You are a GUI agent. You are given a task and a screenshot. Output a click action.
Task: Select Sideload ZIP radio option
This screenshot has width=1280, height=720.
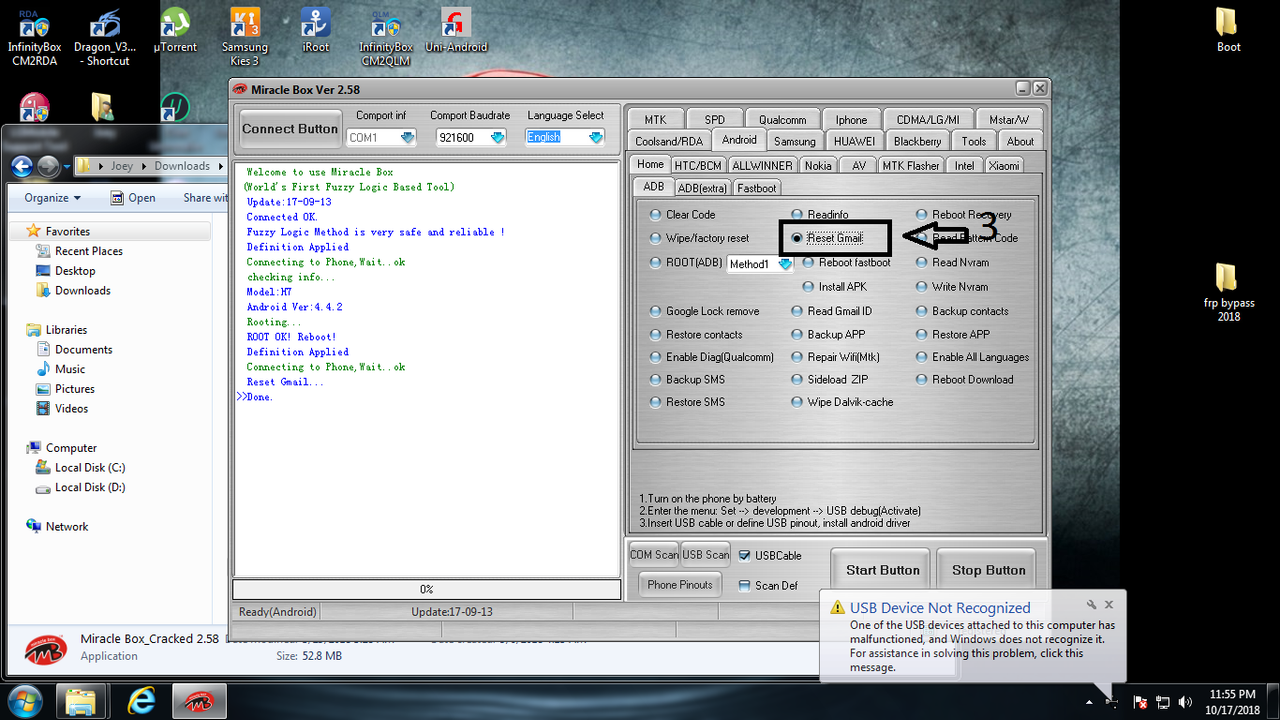(797, 380)
